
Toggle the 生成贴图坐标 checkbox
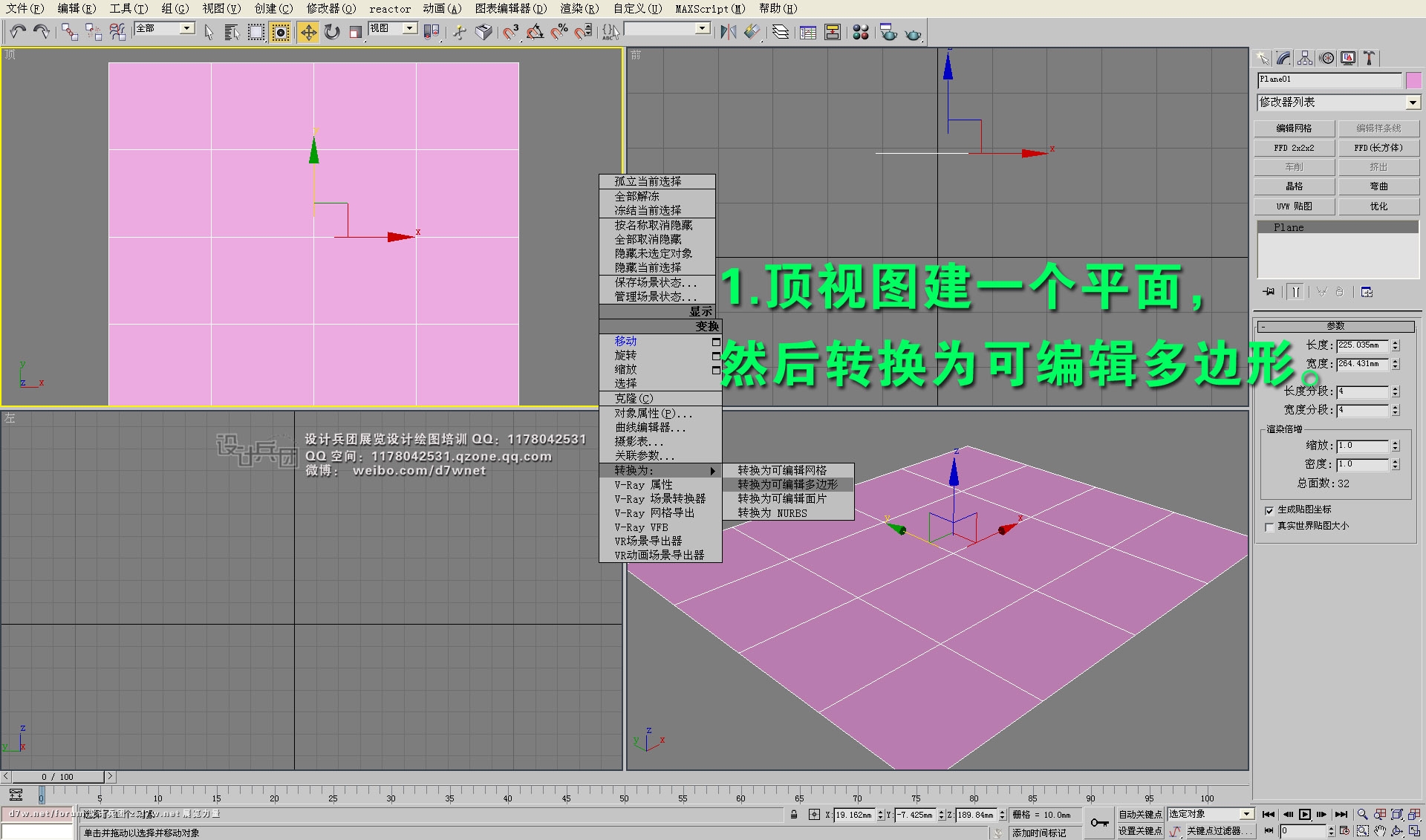(x=1269, y=510)
